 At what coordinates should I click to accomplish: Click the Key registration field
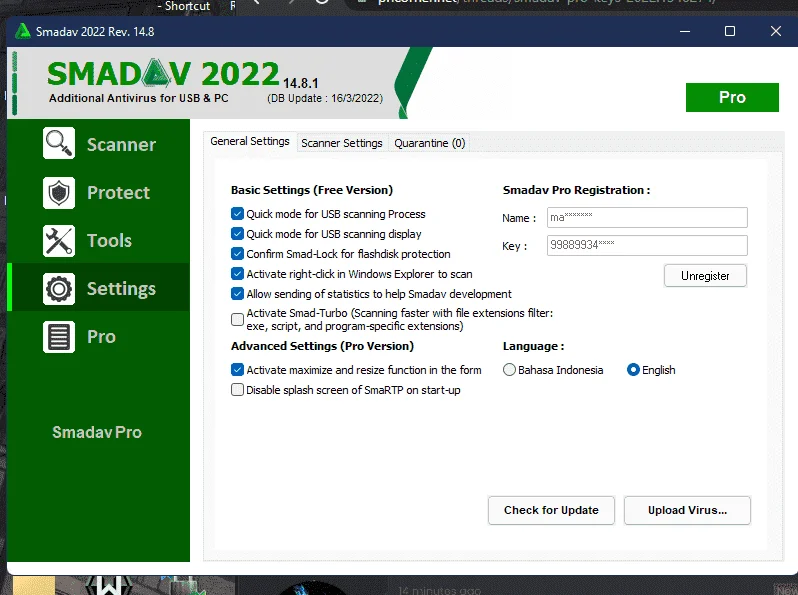tap(647, 245)
